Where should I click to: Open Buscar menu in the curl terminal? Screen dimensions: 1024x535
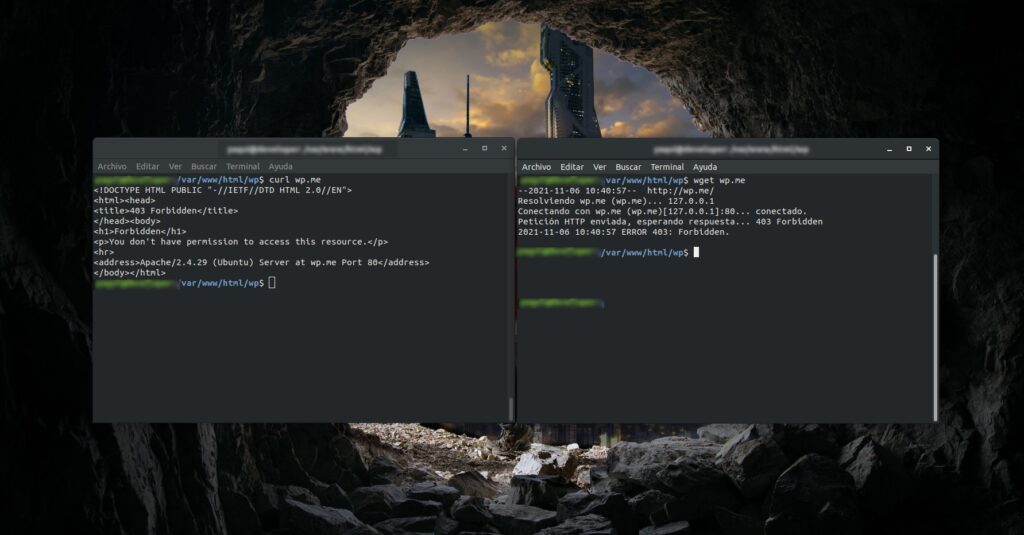(204, 167)
